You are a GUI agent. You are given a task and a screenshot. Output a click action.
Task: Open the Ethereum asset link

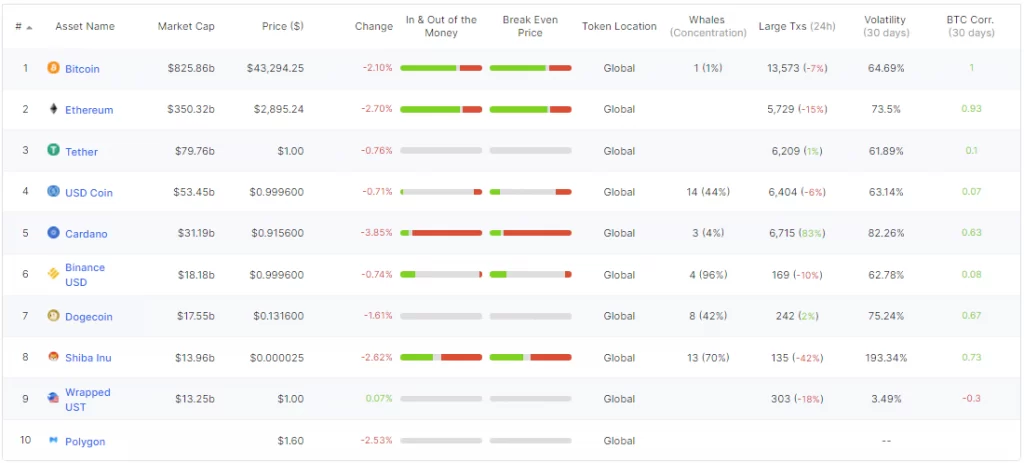click(89, 110)
